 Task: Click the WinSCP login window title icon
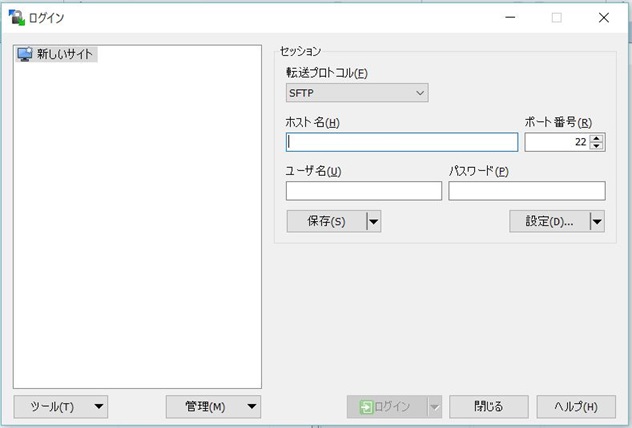click(17, 17)
